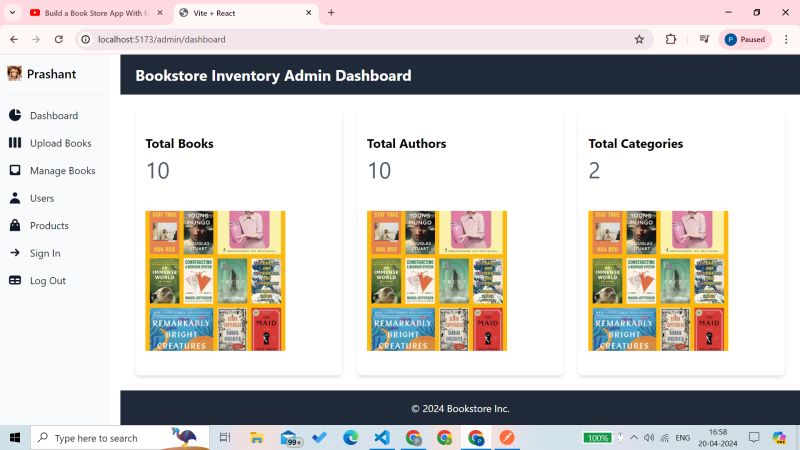The width and height of the screenshot is (800, 450).
Task: Open the Chrome three-dot menu
Action: (x=786, y=39)
